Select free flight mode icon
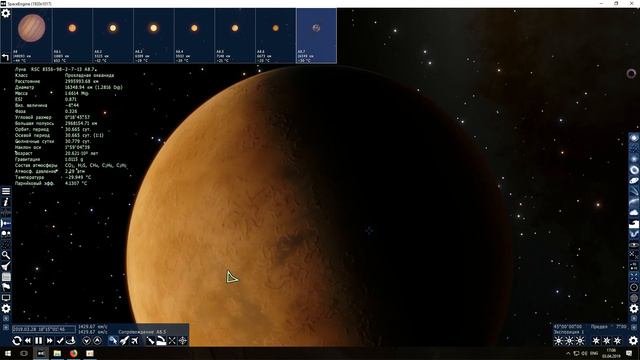This screenshot has height=360, width=640. [x=113, y=340]
